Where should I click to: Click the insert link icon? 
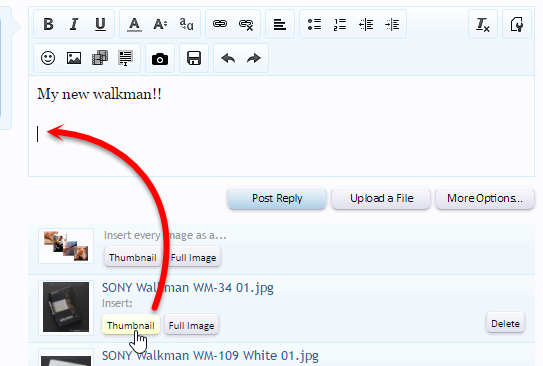click(220, 24)
